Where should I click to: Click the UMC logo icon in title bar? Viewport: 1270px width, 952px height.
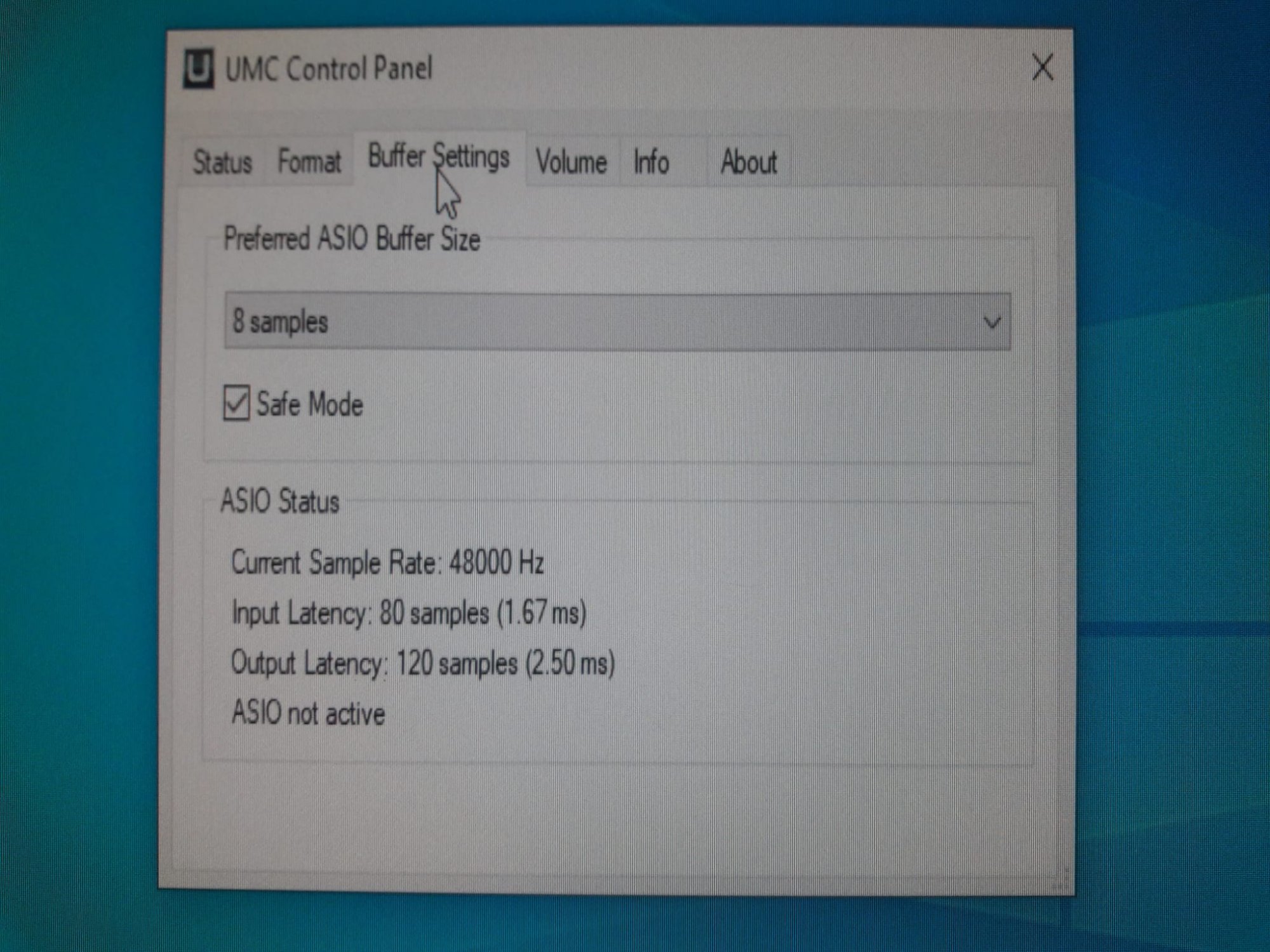click(198, 68)
